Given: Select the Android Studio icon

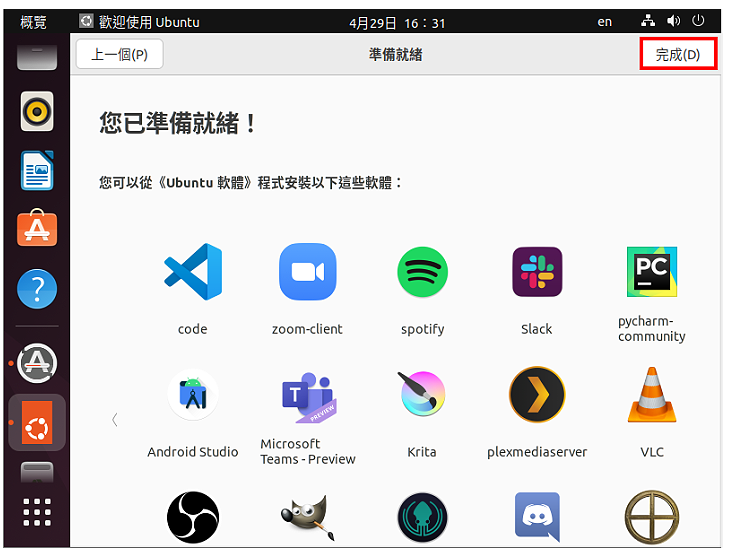Looking at the screenshot, I should [x=193, y=395].
